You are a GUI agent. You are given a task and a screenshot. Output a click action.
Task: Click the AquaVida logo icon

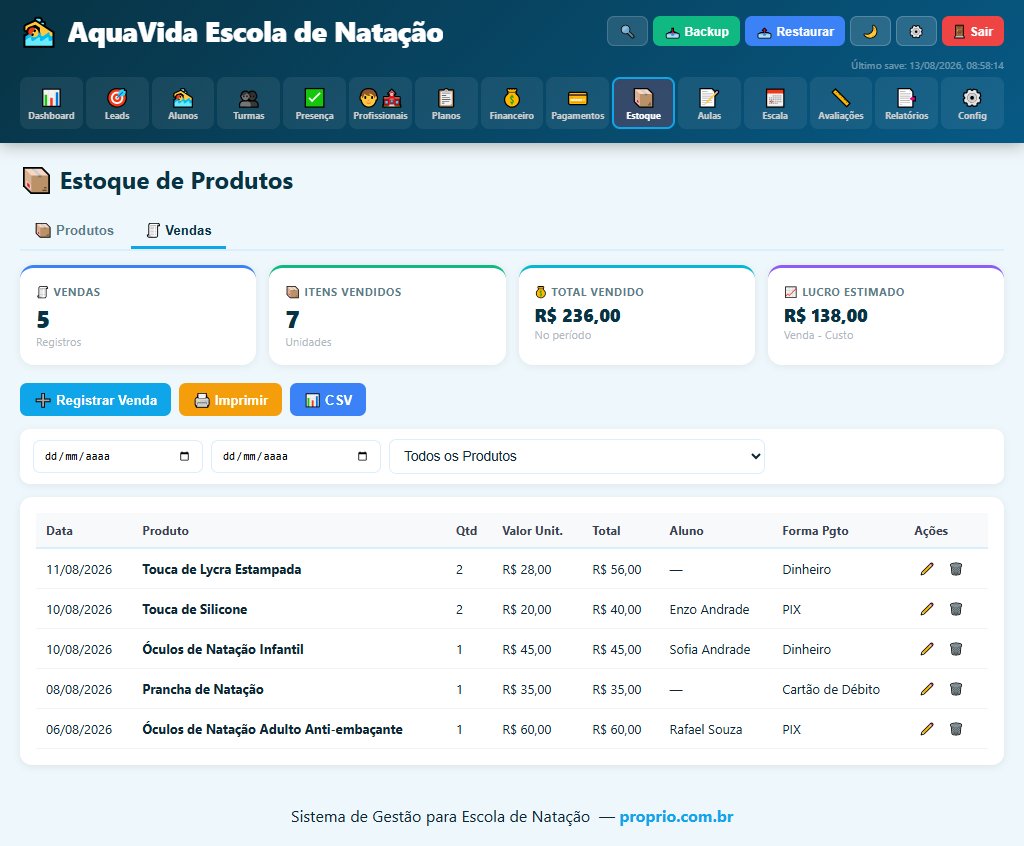pyautogui.click(x=39, y=33)
